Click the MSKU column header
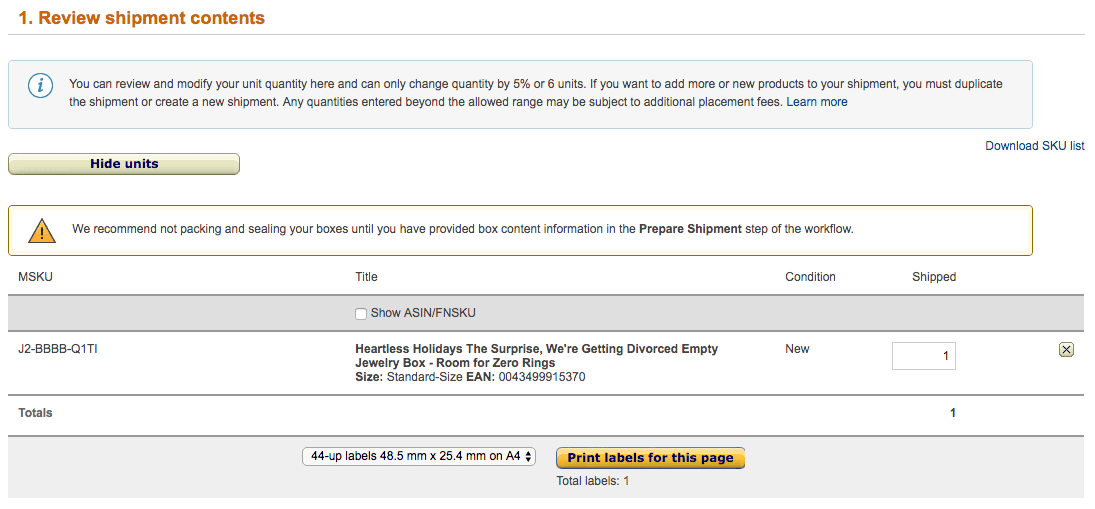The height and width of the screenshot is (509, 1095). pyautogui.click(x=36, y=276)
